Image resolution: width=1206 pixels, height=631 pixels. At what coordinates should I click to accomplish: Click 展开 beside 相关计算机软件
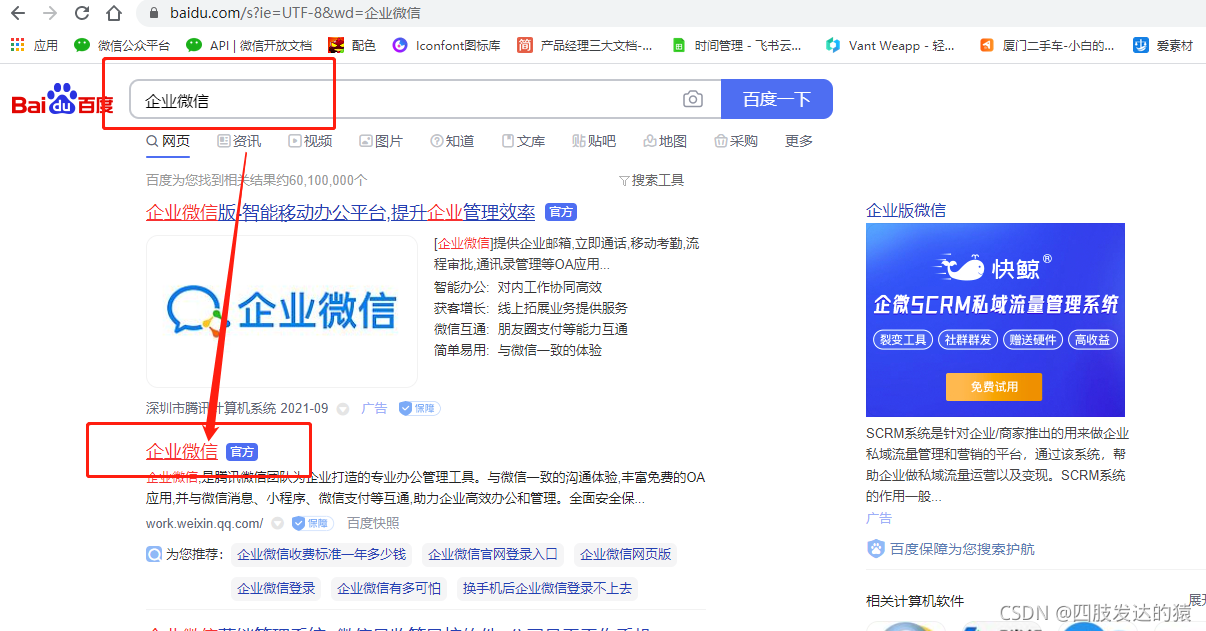[x=1196, y=600]
